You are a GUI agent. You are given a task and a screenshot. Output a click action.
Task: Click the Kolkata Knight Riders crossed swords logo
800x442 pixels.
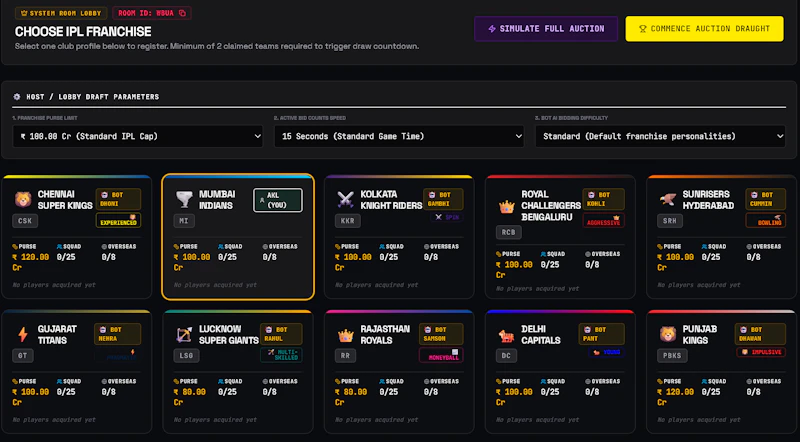tap(345, 199)
